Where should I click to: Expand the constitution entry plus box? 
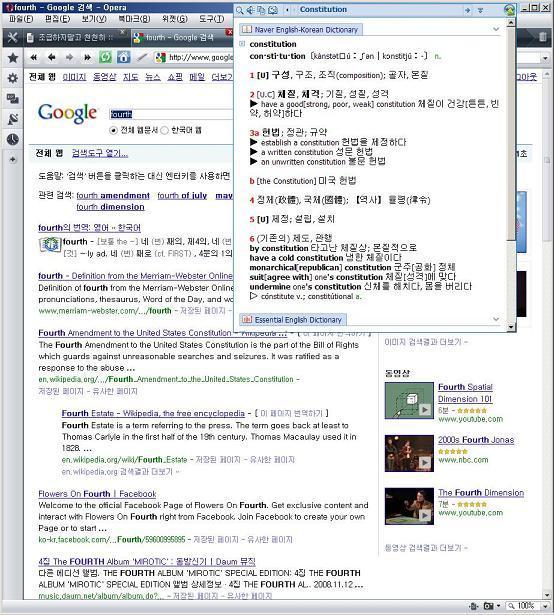tap(242, 44)
